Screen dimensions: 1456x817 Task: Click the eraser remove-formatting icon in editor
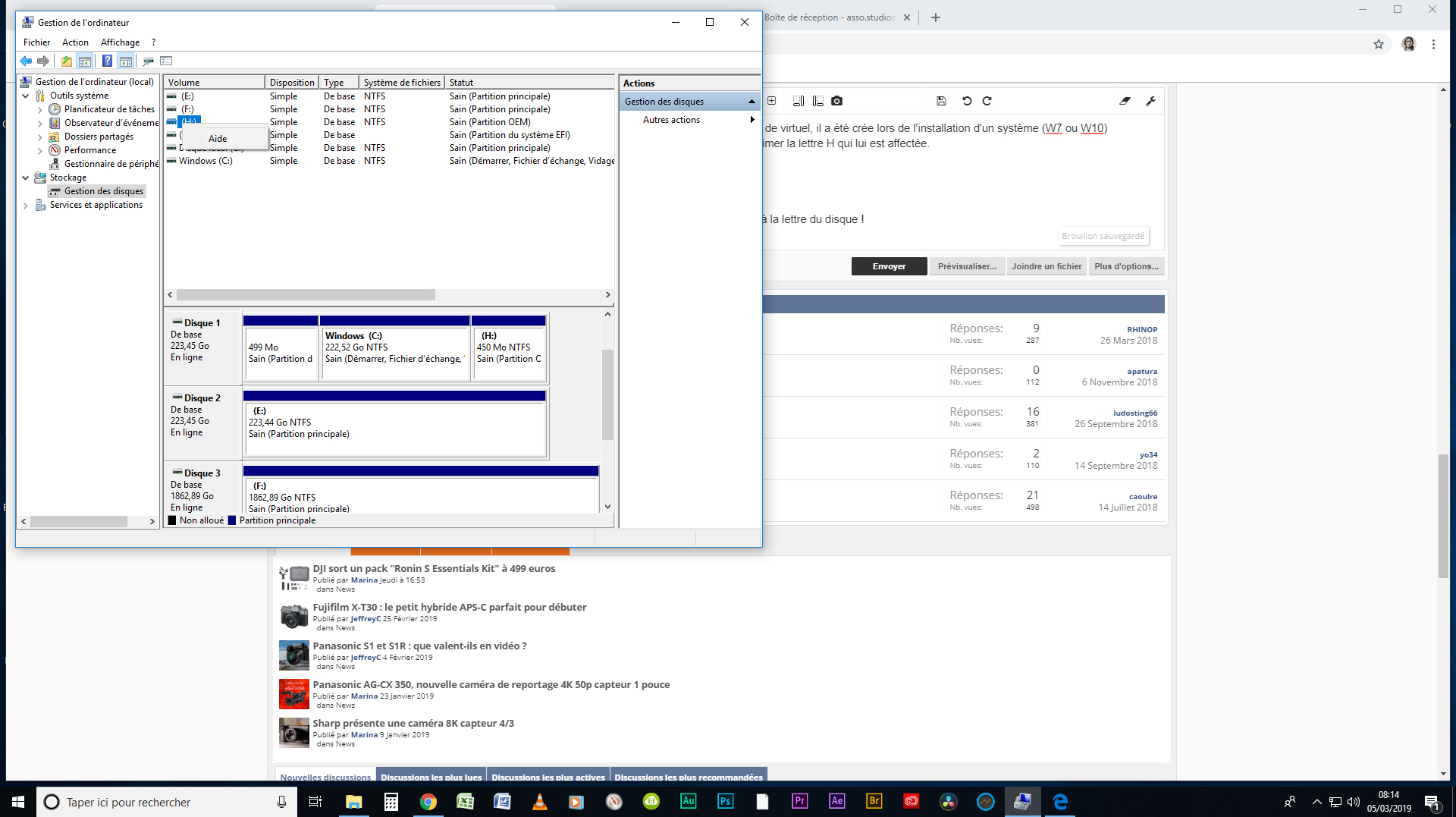coord(1125,101)
